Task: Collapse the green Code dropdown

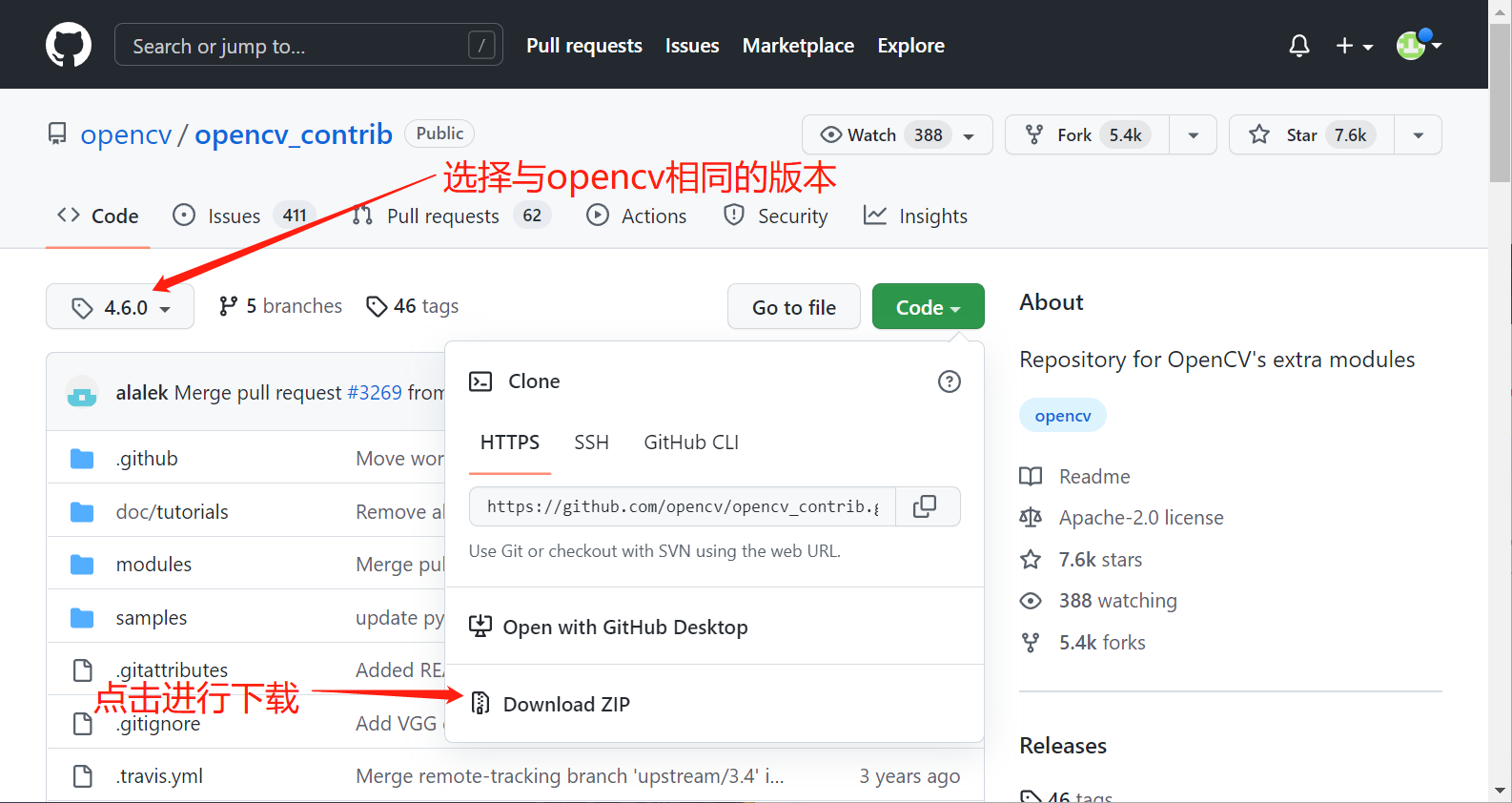Action: tap(928, 307)
